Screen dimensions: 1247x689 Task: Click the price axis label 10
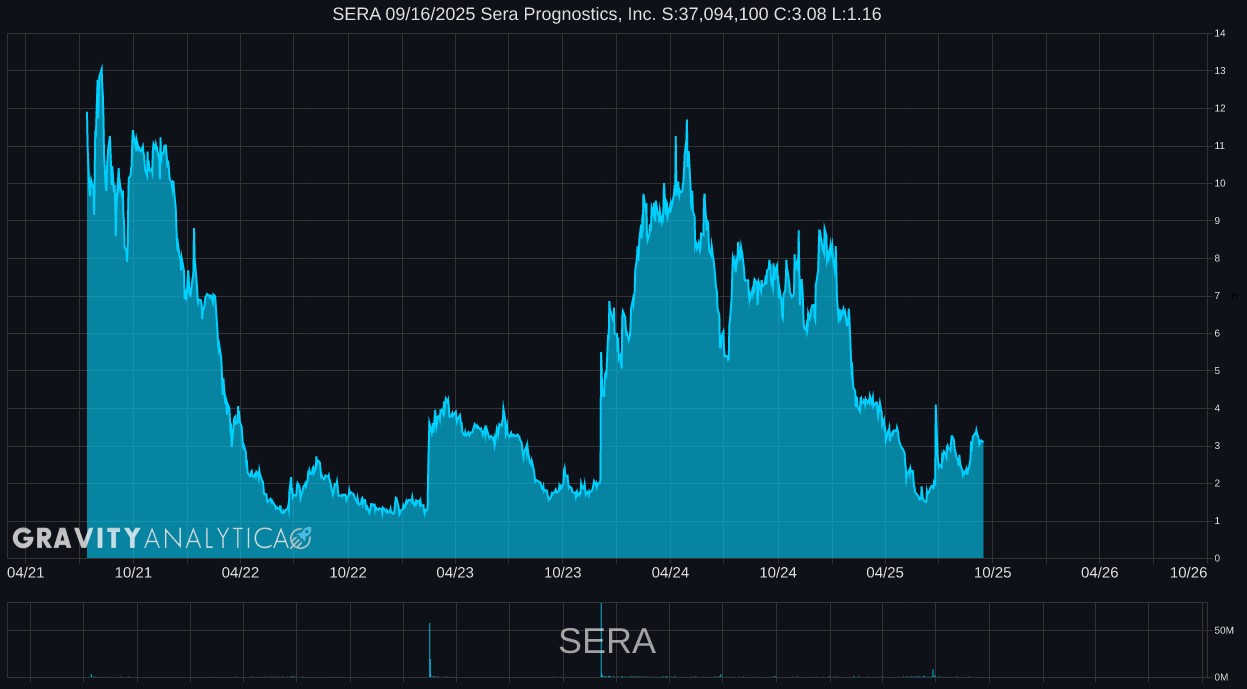click(1220, 184)
